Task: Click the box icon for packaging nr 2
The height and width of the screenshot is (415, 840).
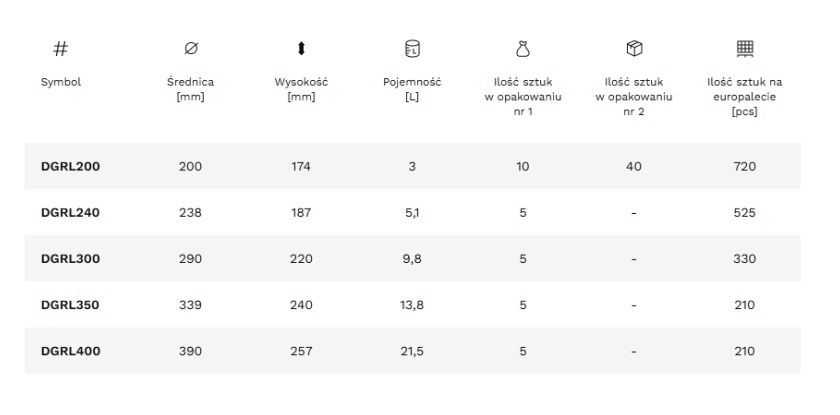Action: (x=634, y=48)
